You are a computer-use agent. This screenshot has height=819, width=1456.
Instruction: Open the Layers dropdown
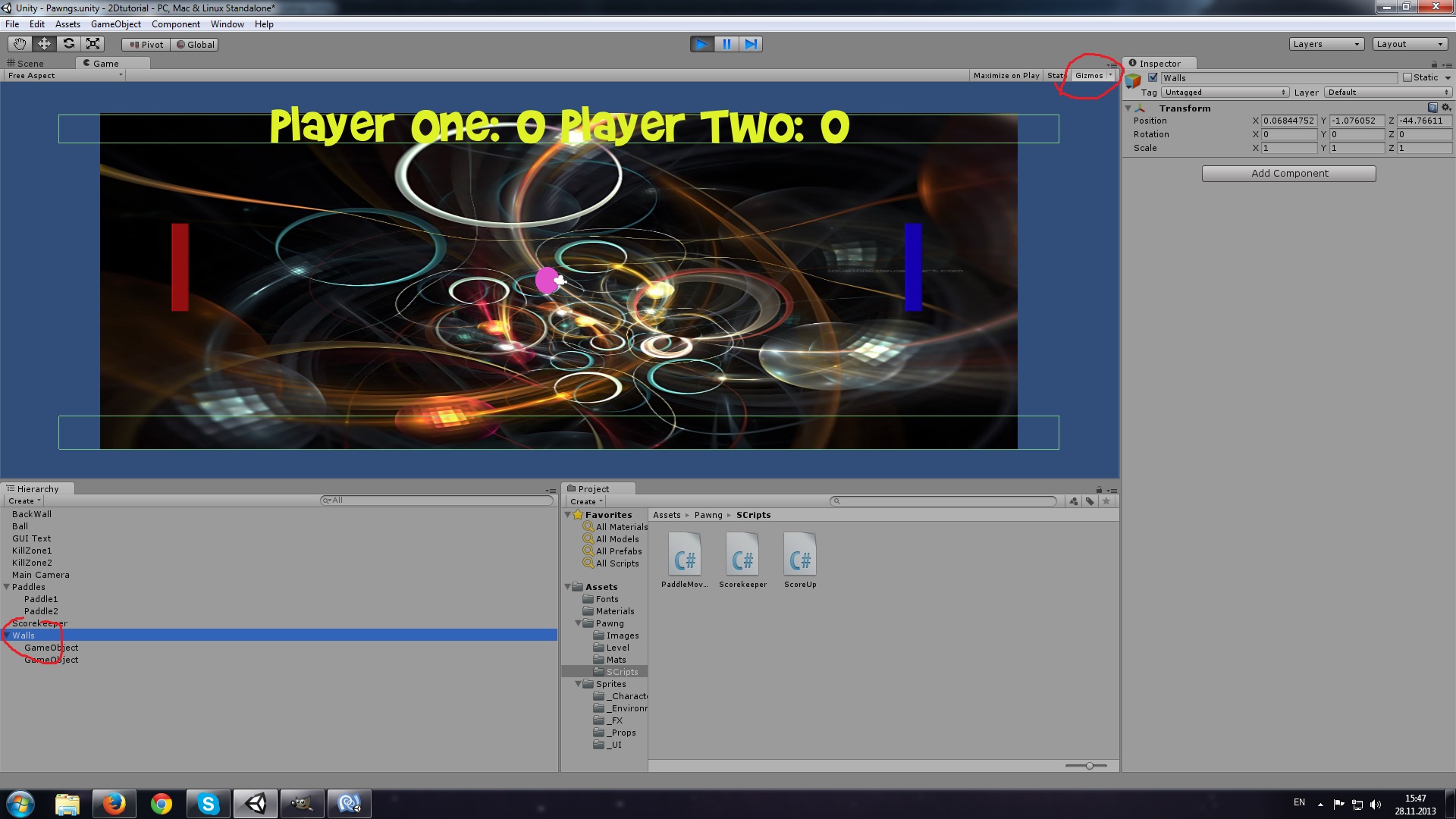[x=1326, y=44]
